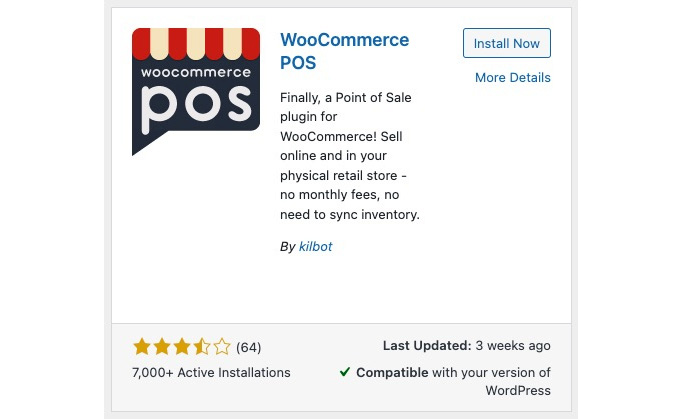Click the WooCommerce POS plugin logo thumbnail

pos(196,91)
